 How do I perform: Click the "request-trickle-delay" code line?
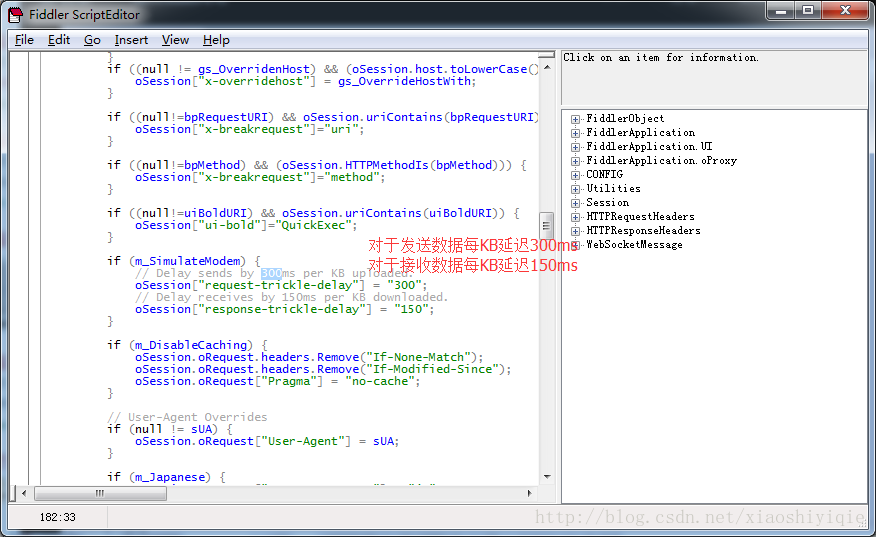pyautogui.click(x=281, y=285)
